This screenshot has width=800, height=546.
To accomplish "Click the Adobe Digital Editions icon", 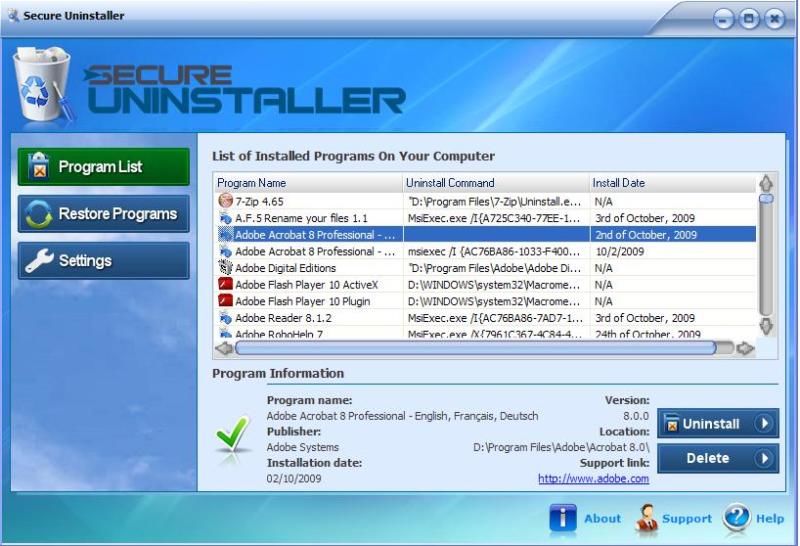I will [x=225, y=267].
